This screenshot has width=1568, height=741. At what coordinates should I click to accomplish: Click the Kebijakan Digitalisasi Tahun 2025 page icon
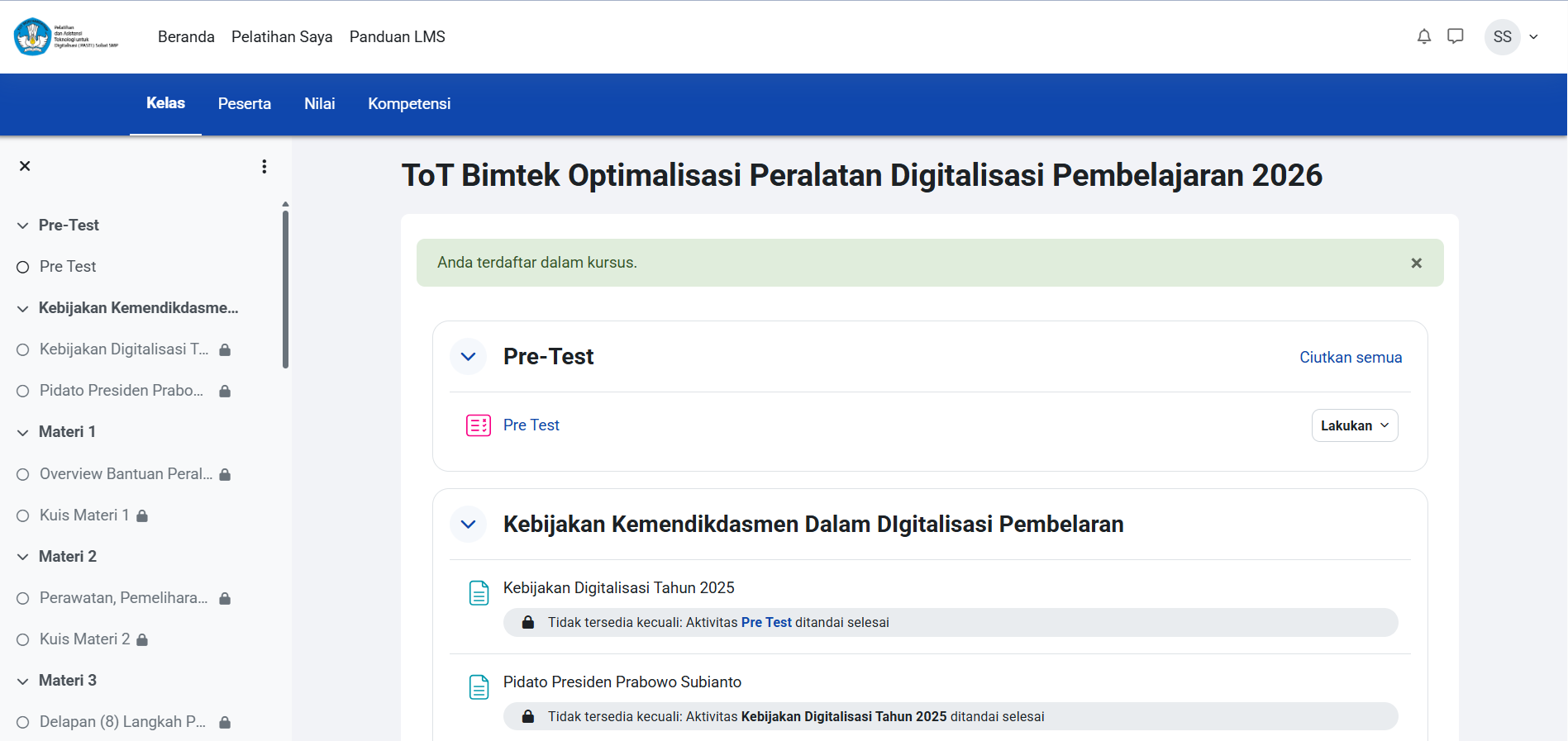pos(479,593)
